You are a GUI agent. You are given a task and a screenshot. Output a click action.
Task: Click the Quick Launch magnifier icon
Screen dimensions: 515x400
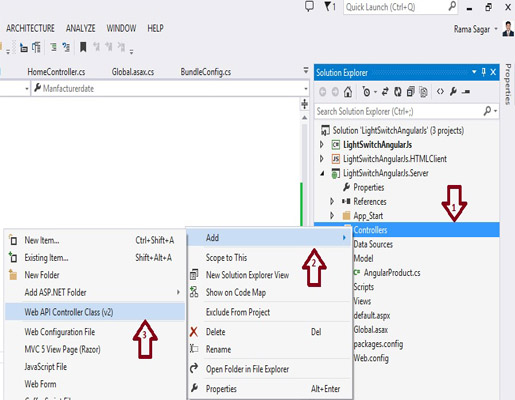pos(452,6)
